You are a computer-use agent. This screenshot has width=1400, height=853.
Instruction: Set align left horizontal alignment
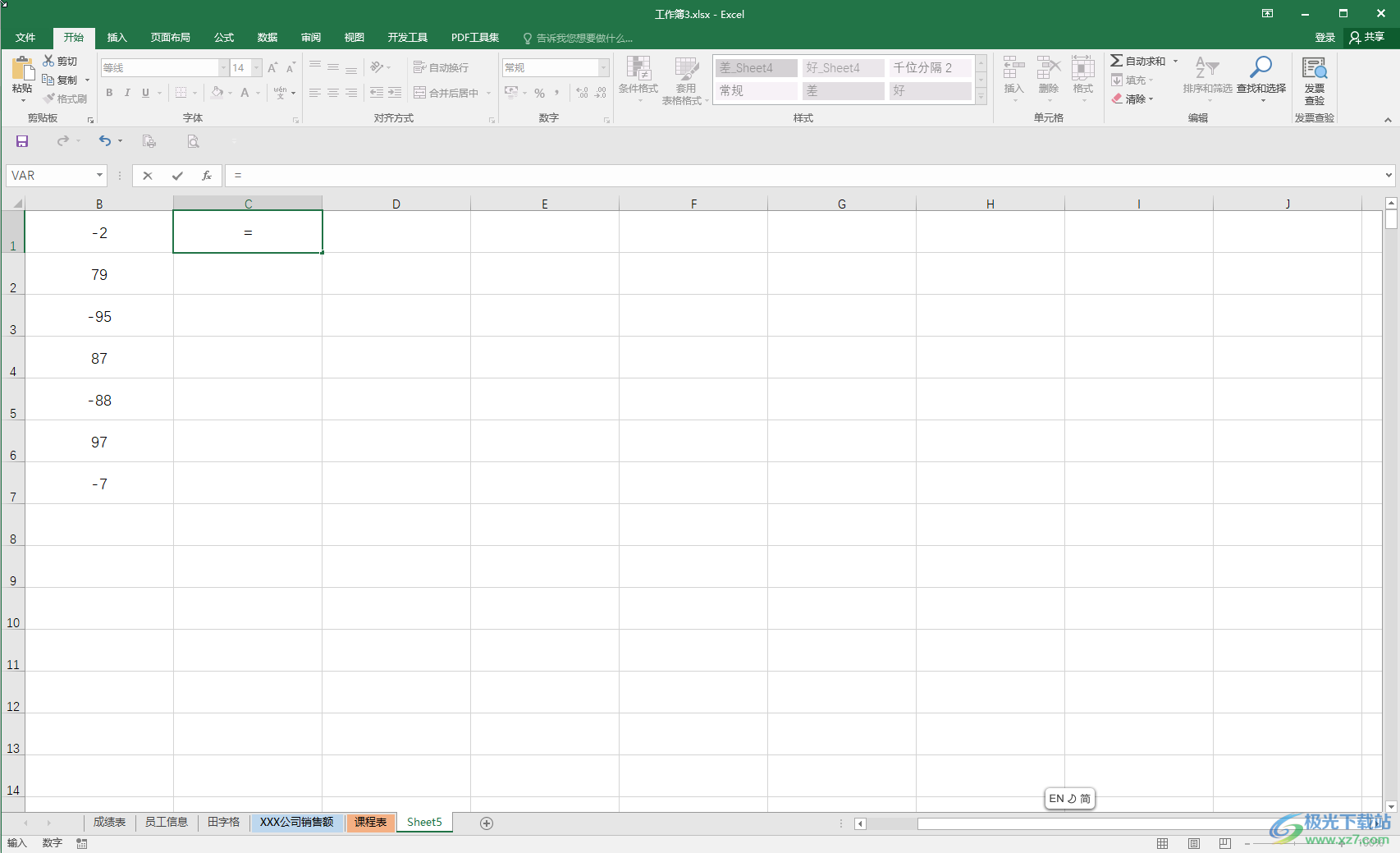click(315, 93)
